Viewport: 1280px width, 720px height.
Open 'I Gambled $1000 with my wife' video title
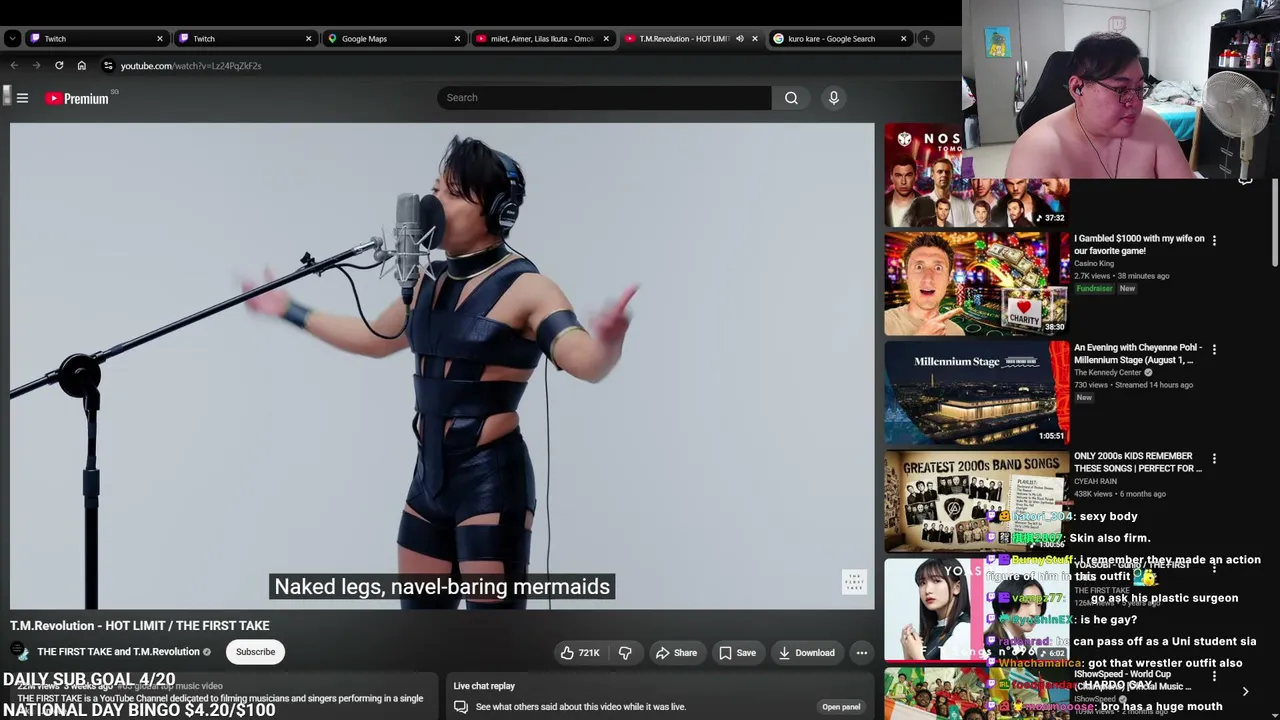point(1139,245)
